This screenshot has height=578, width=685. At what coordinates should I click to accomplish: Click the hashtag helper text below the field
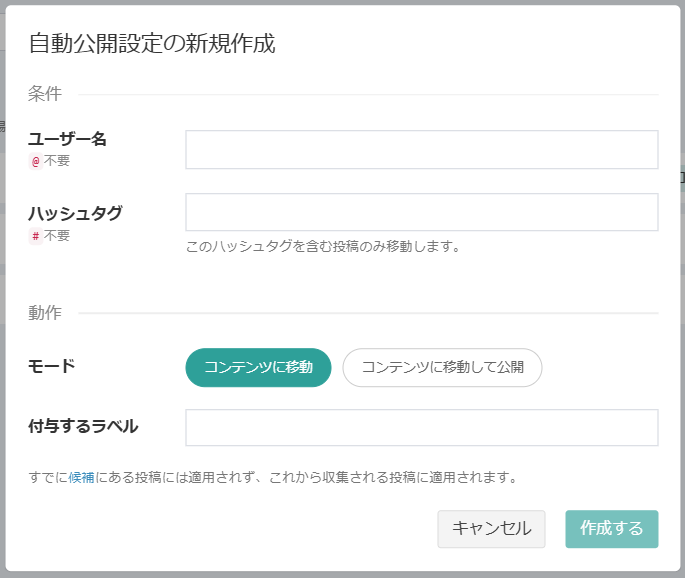322,246
